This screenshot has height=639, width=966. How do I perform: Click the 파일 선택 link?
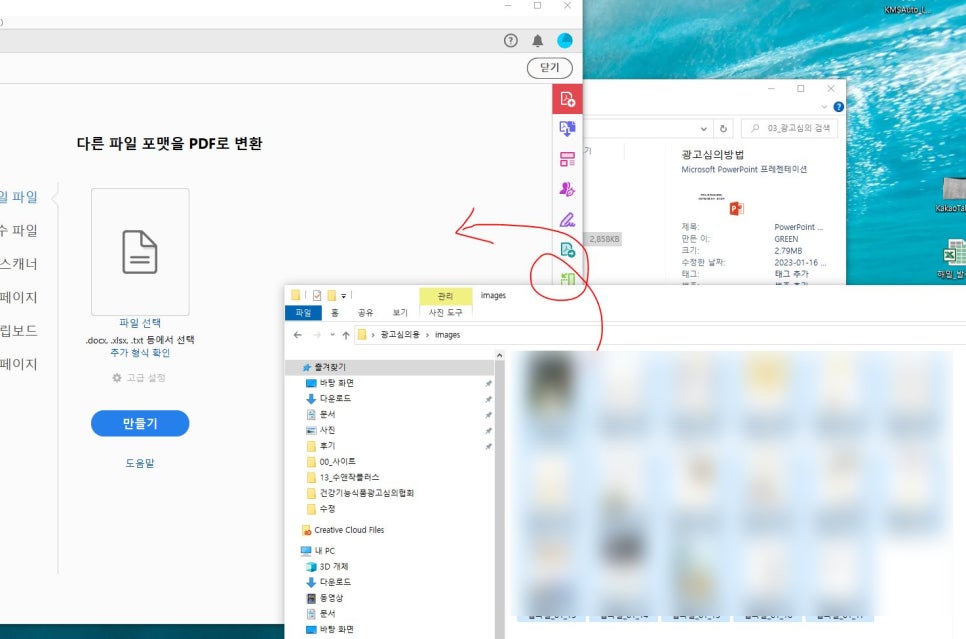140,323
